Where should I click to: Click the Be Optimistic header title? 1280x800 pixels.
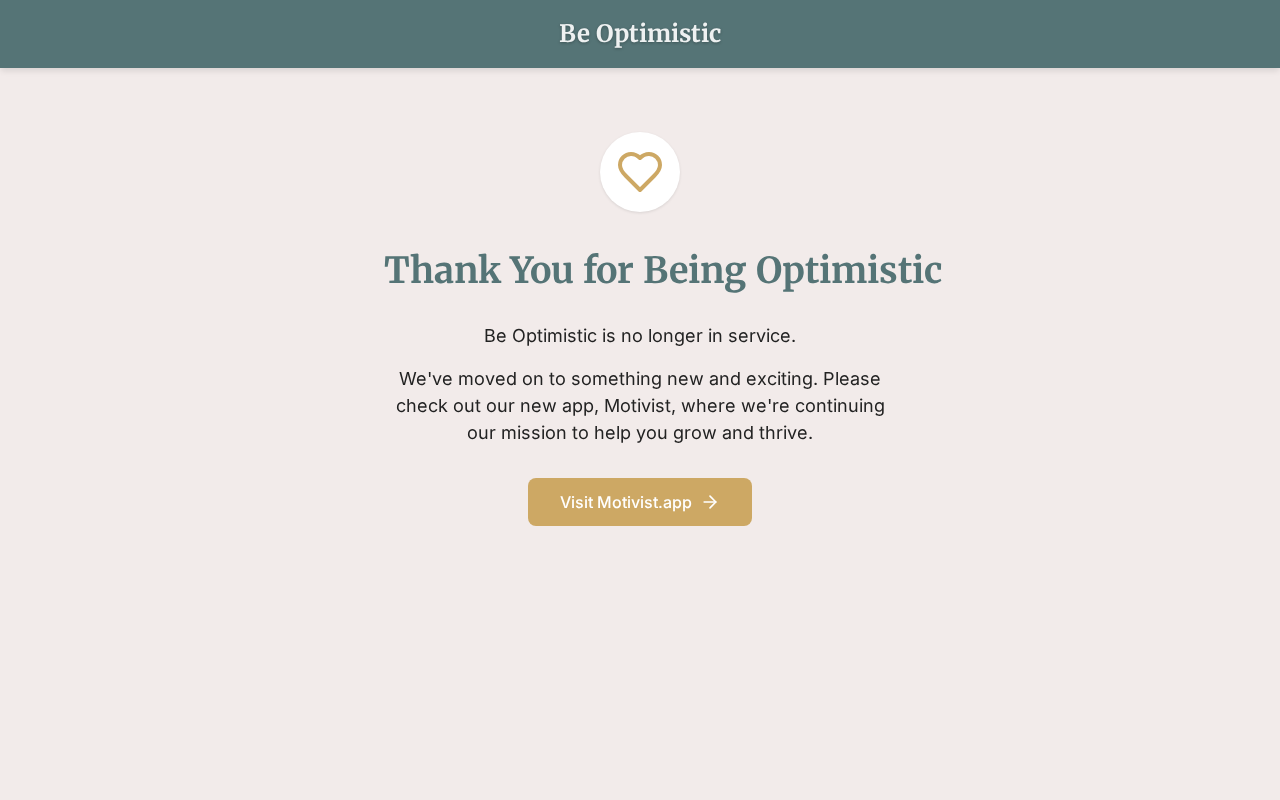pyautogui.click(x=640, y=33)
